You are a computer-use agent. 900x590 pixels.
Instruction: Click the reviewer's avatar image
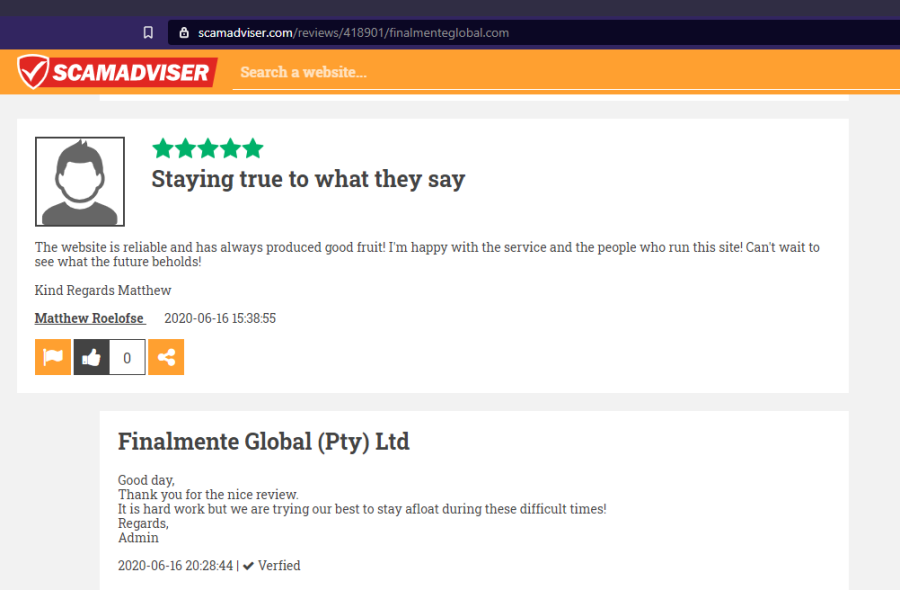pyautogui.click(x=80, y=181)
